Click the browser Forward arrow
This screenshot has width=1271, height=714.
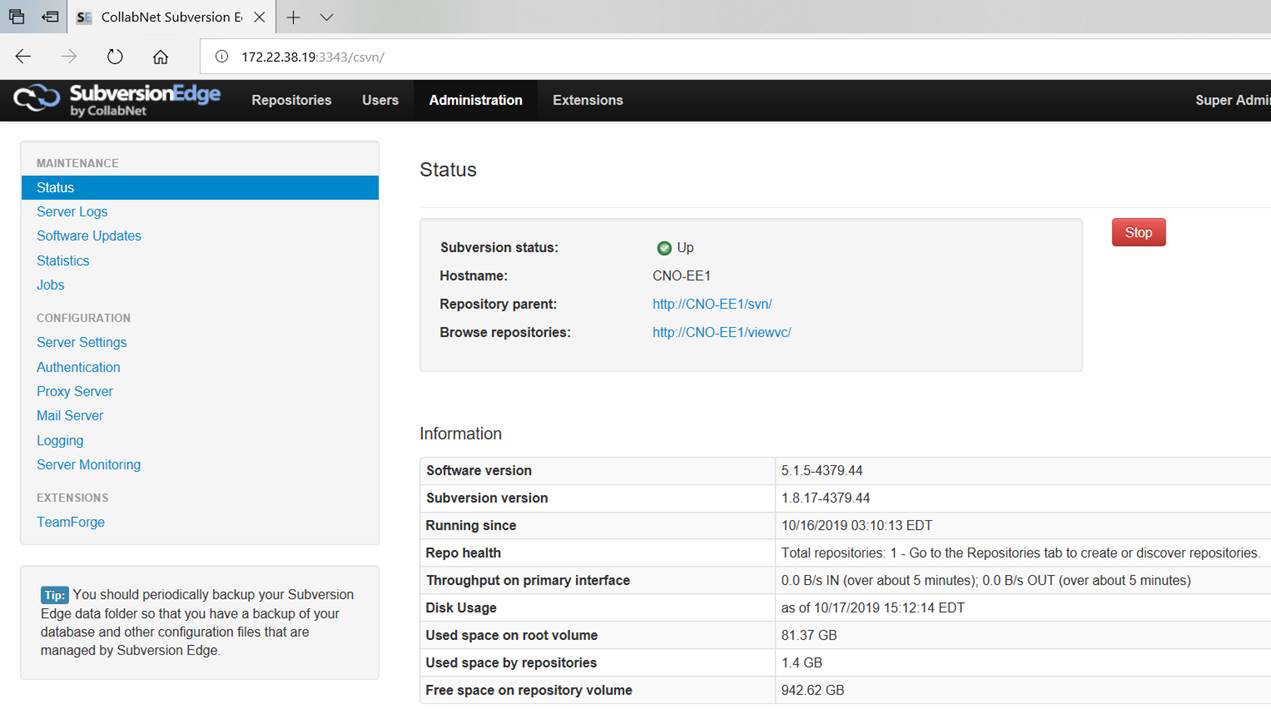click(68, 57)
